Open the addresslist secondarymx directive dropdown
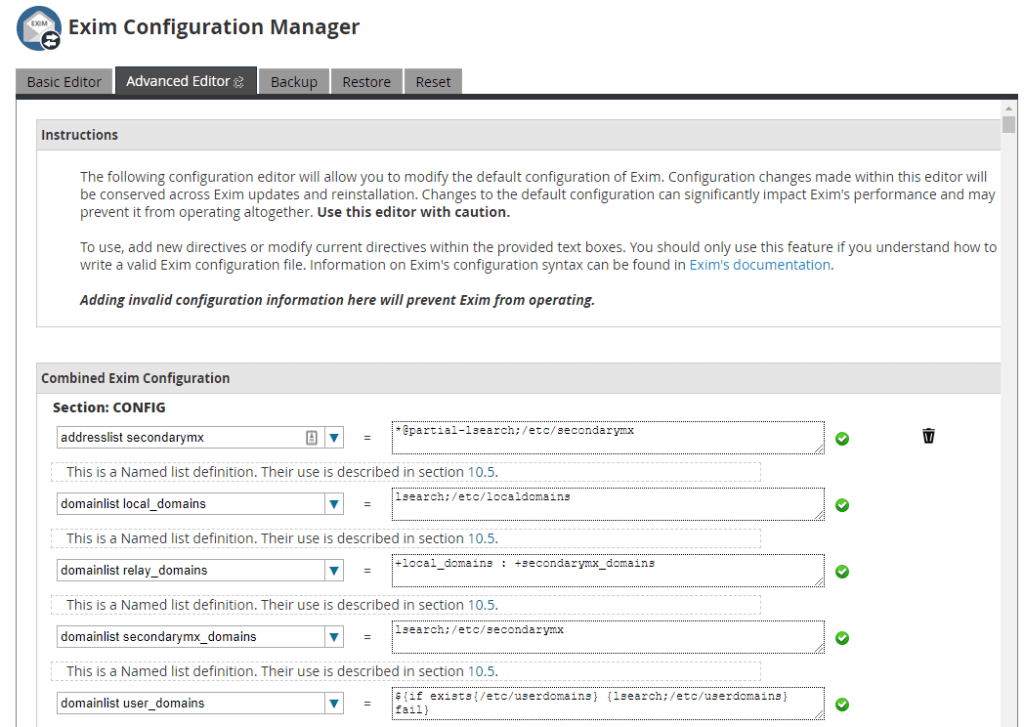Screen dimensions: 1024x727 click(x=334, y=437)
